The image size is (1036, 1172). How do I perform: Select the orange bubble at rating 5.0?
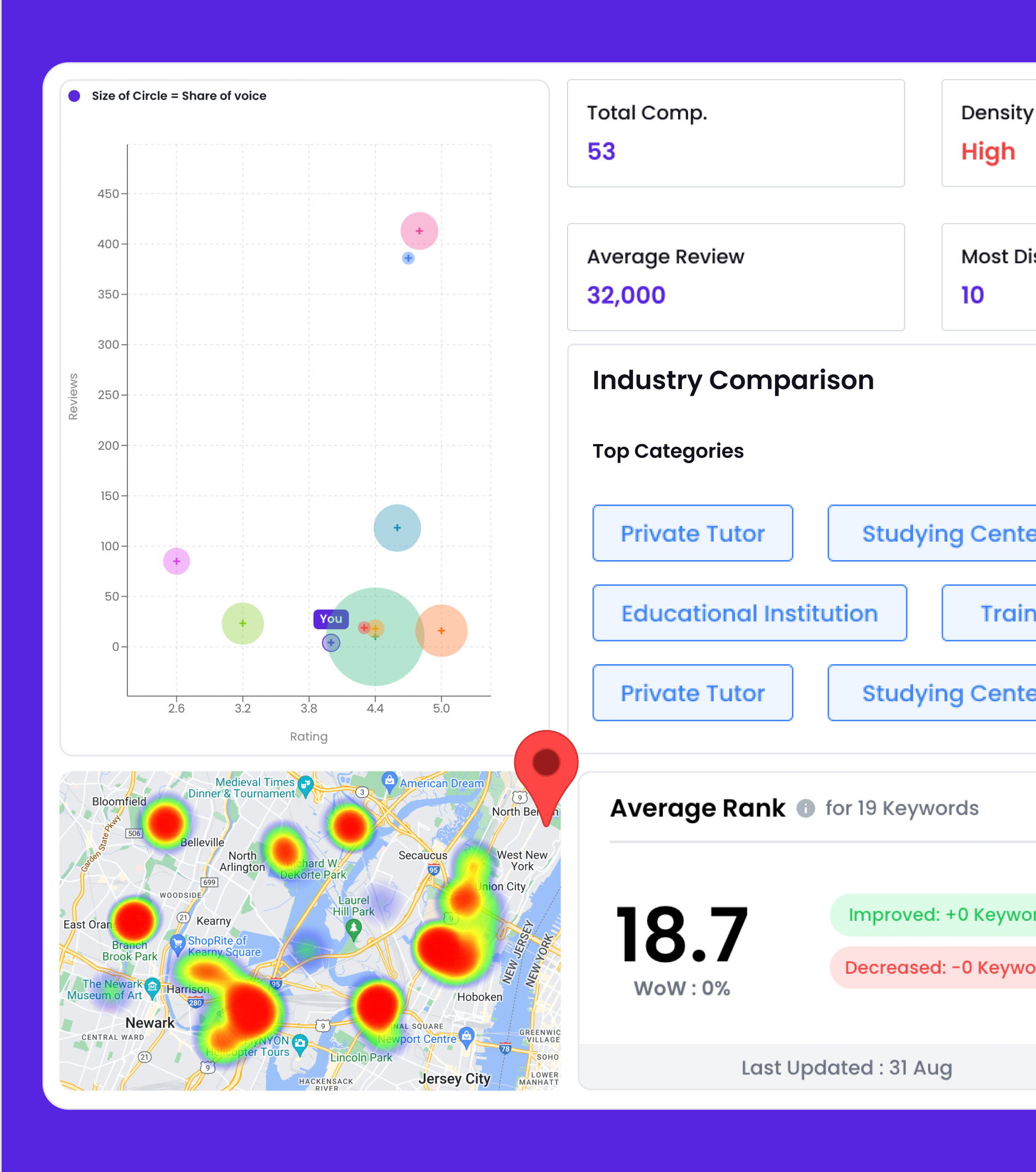click(441, 631)
